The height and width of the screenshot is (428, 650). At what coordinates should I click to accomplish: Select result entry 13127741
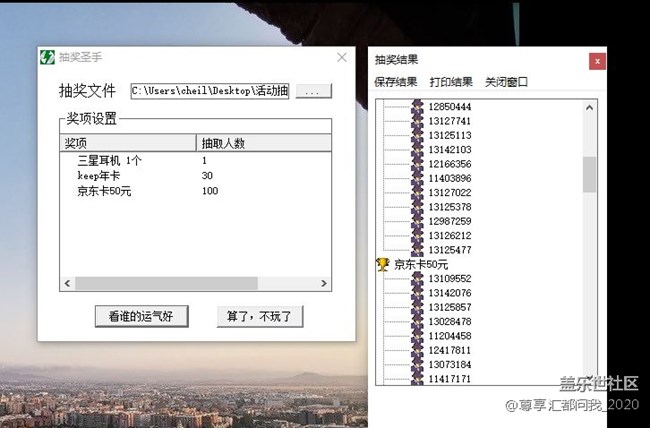coord(450,121)
